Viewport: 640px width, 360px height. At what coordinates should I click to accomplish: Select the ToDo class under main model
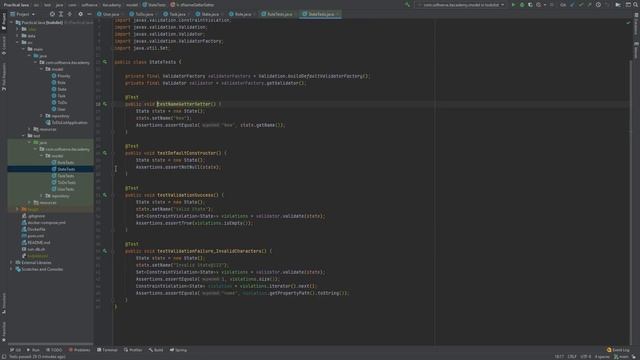[x=59, y=102]
